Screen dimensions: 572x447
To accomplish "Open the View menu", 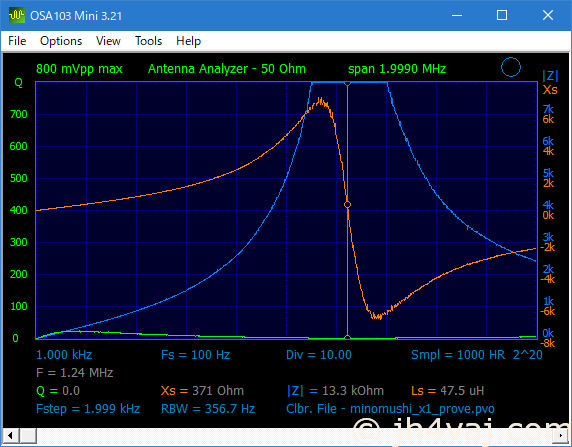I will pyautogui.click(x=108, y=41).
